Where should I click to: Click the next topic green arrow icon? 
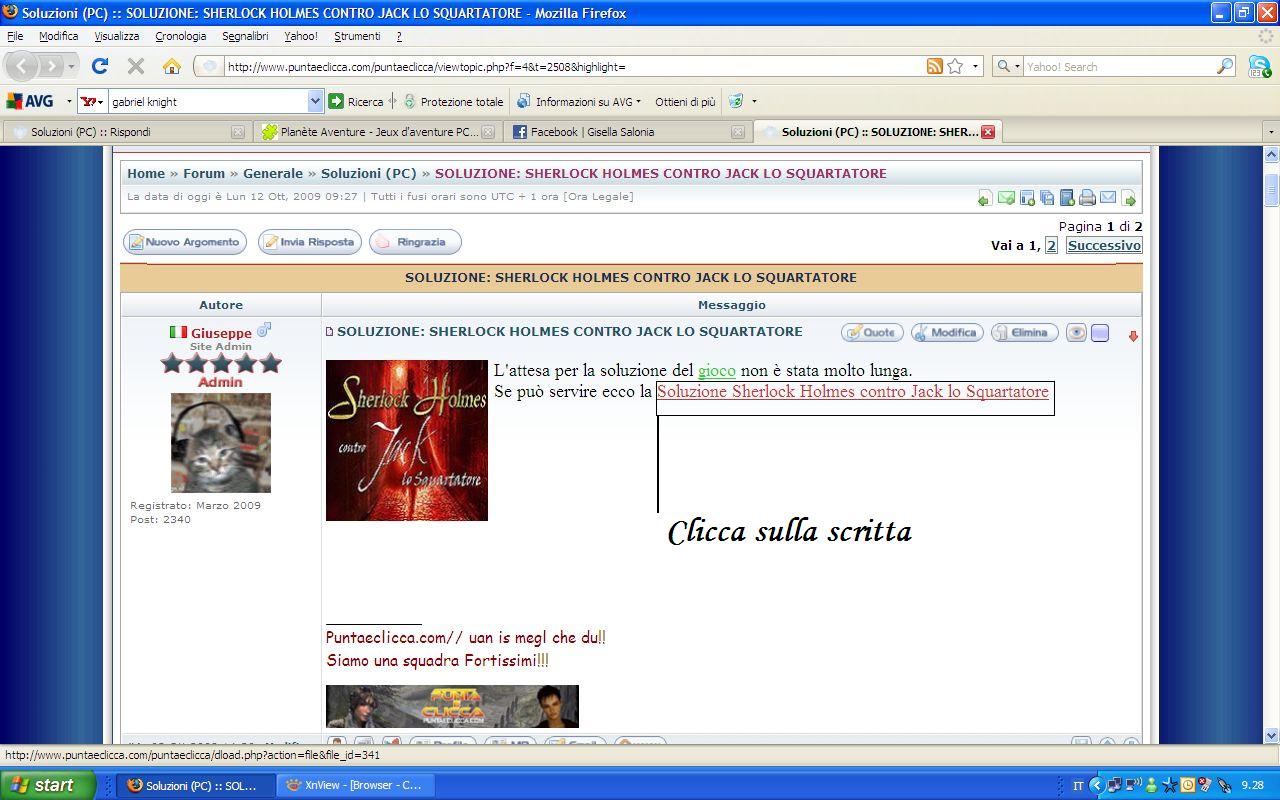point(1129,198)
